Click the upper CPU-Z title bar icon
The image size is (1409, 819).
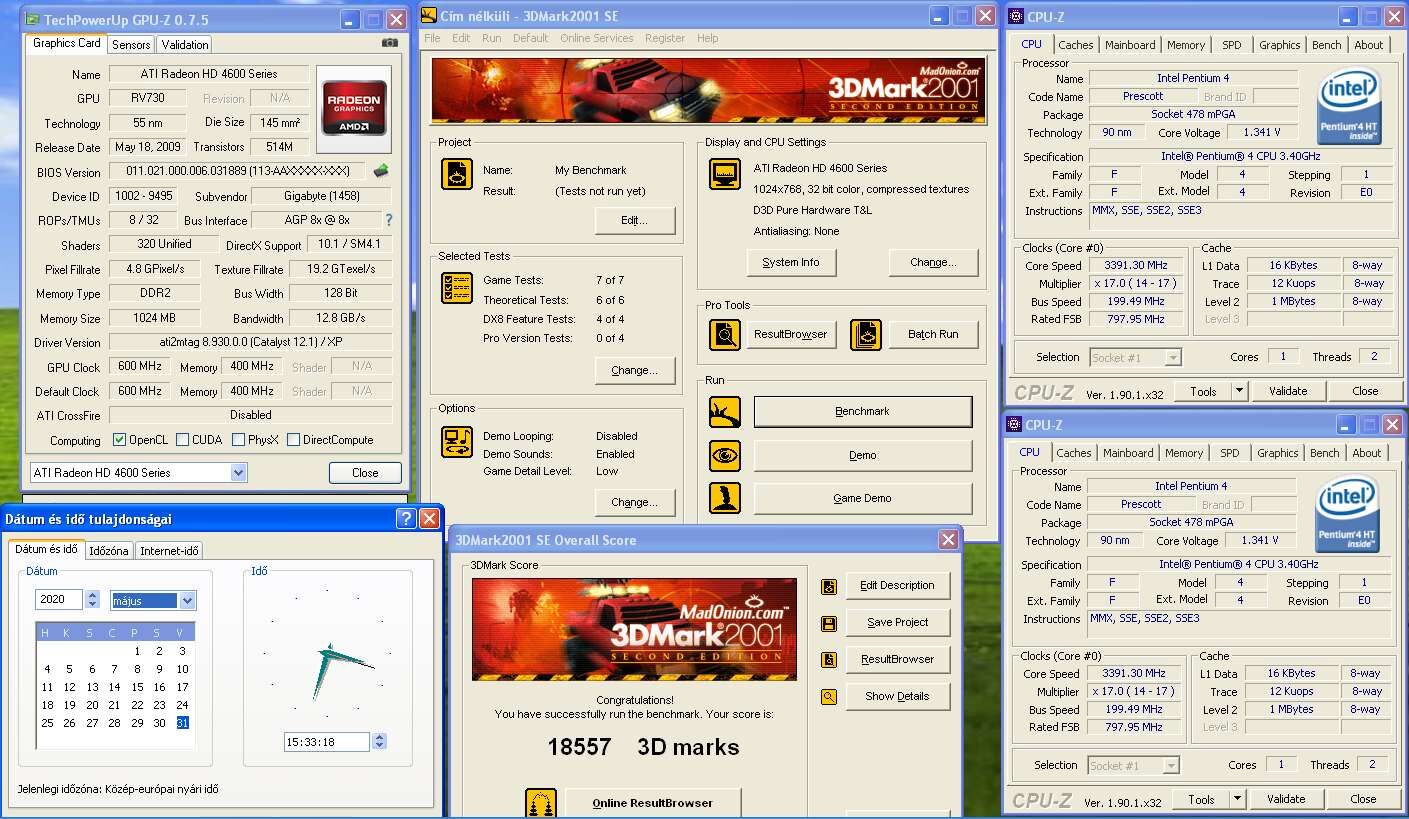coord(1015,15)
